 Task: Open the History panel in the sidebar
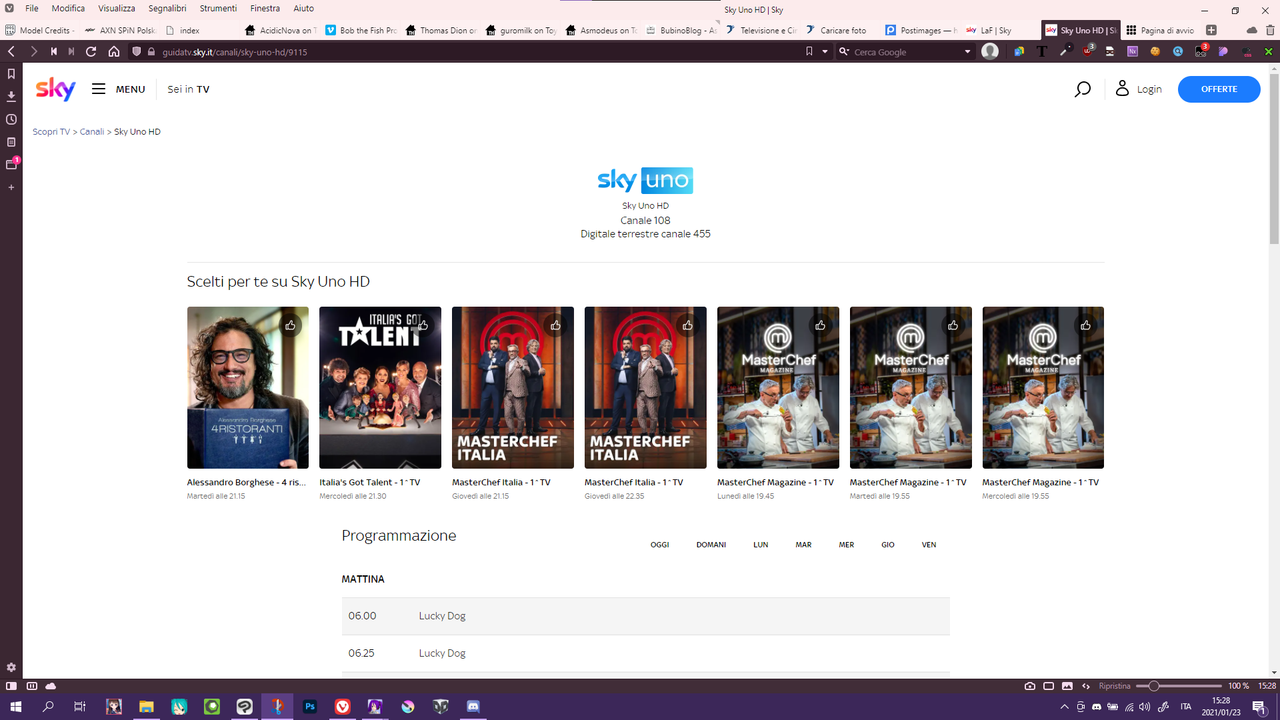(11, 119)
